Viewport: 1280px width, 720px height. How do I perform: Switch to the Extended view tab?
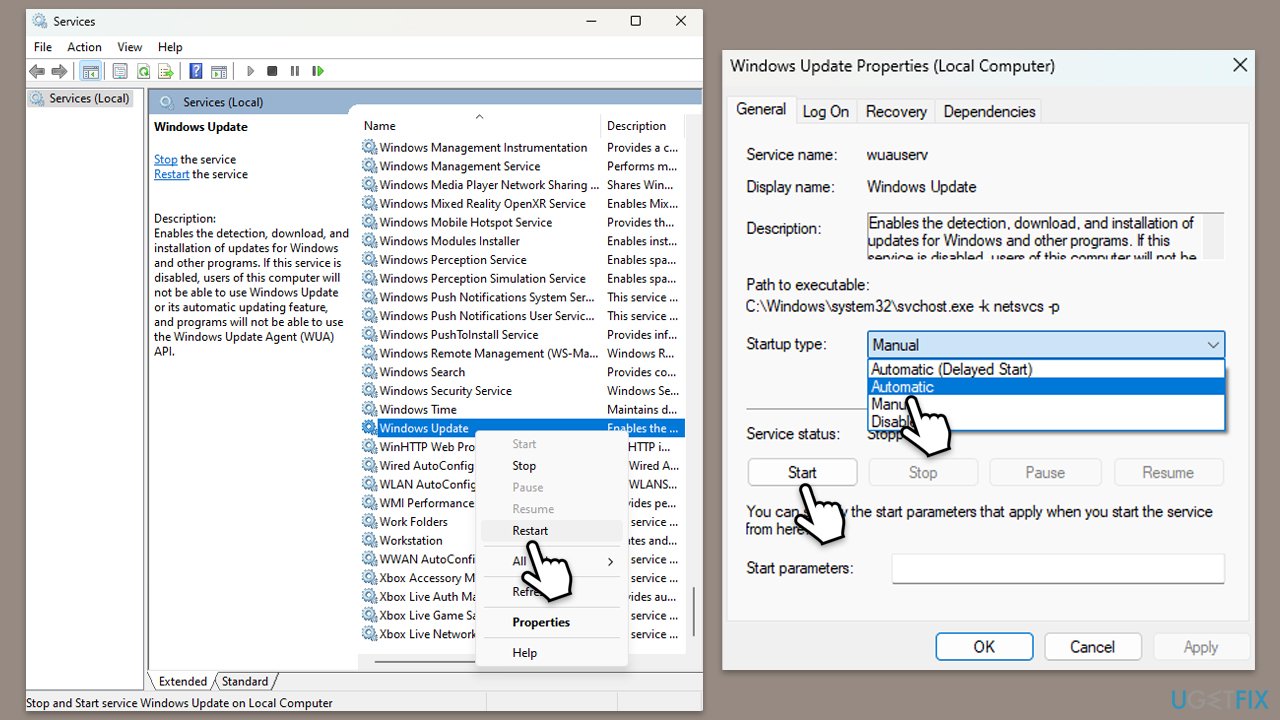[x=183, y=682]
